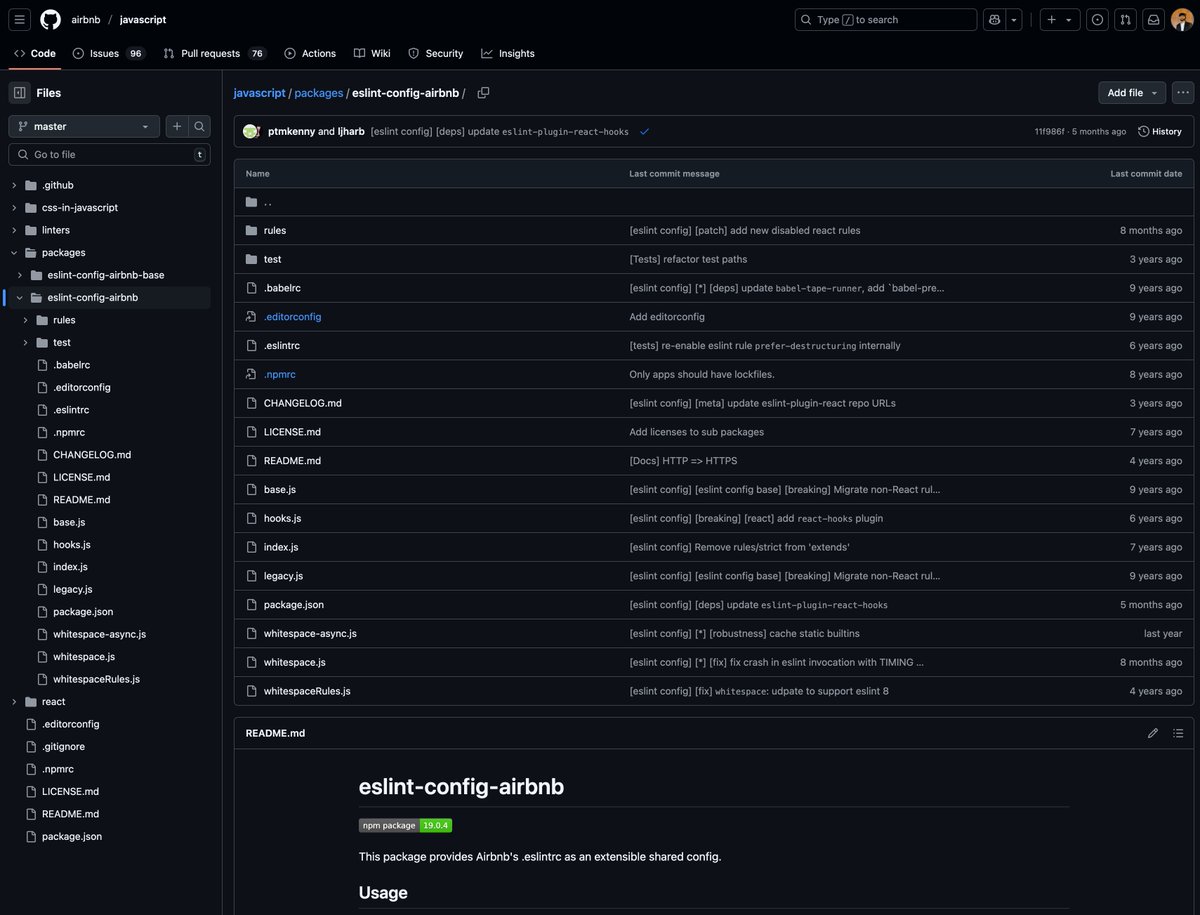
Task: Open the hamburger navigation menu
Action: 20,19
